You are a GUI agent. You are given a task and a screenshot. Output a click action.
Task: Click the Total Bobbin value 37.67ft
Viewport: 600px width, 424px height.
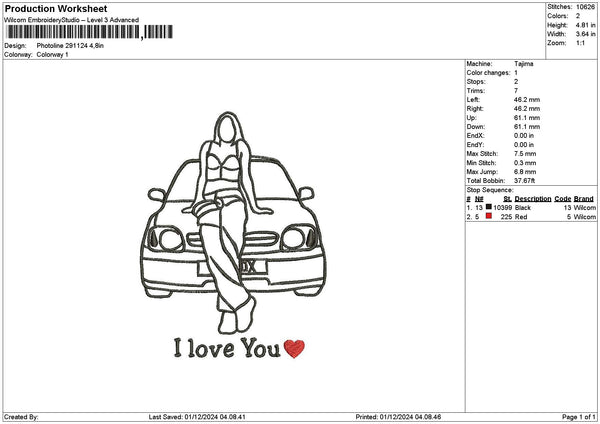[525, 181]
